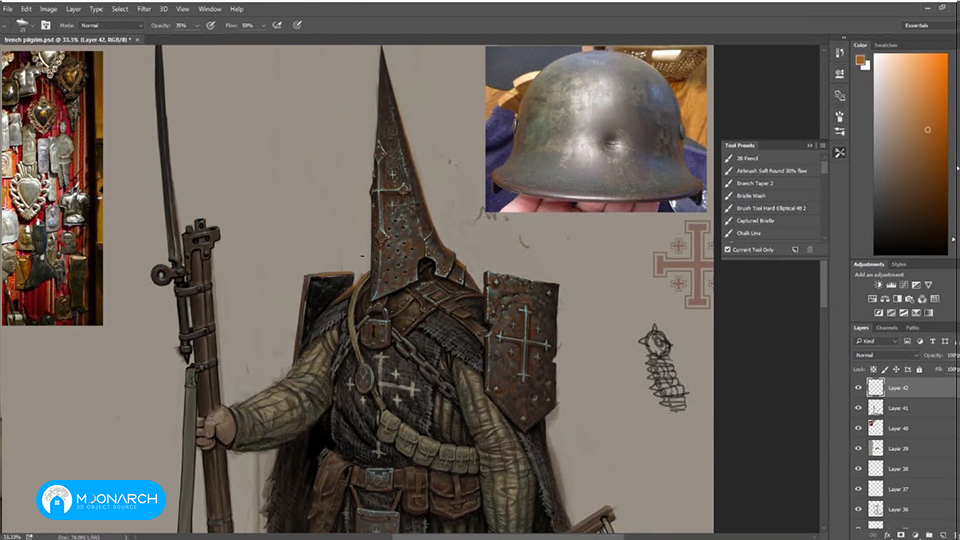The height and width of the screenshot is (540, 960).
Task: Add a layer style via fx button
Action: (x=887, y=535)
